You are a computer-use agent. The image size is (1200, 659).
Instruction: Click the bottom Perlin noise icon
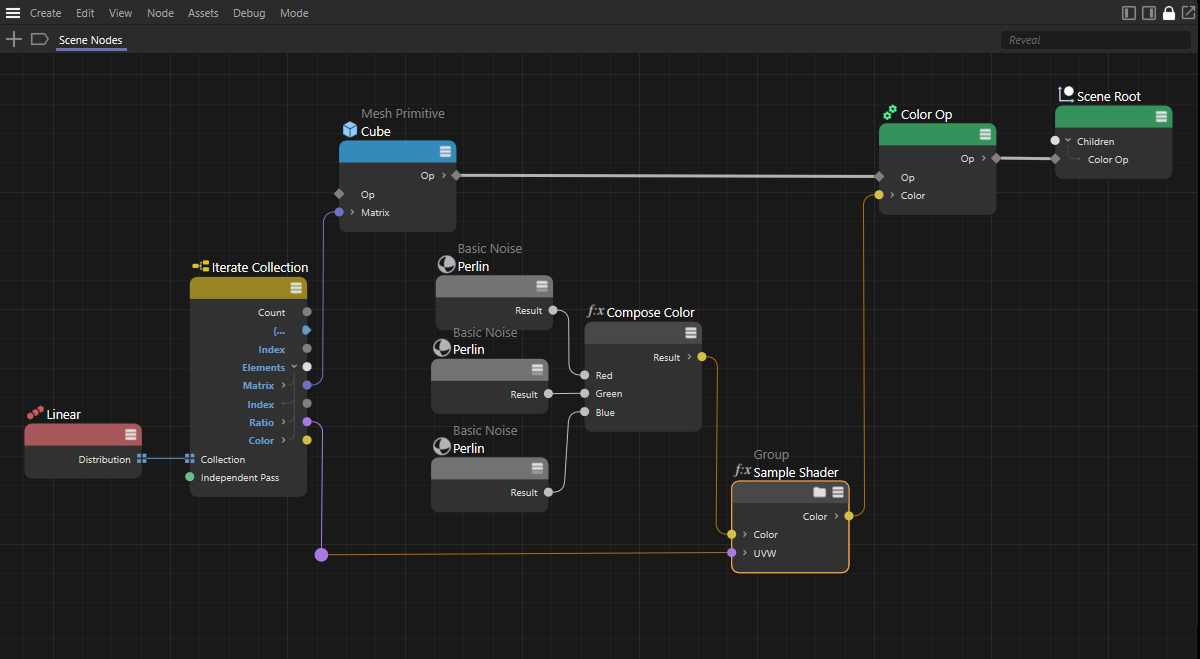pos(442,447)
